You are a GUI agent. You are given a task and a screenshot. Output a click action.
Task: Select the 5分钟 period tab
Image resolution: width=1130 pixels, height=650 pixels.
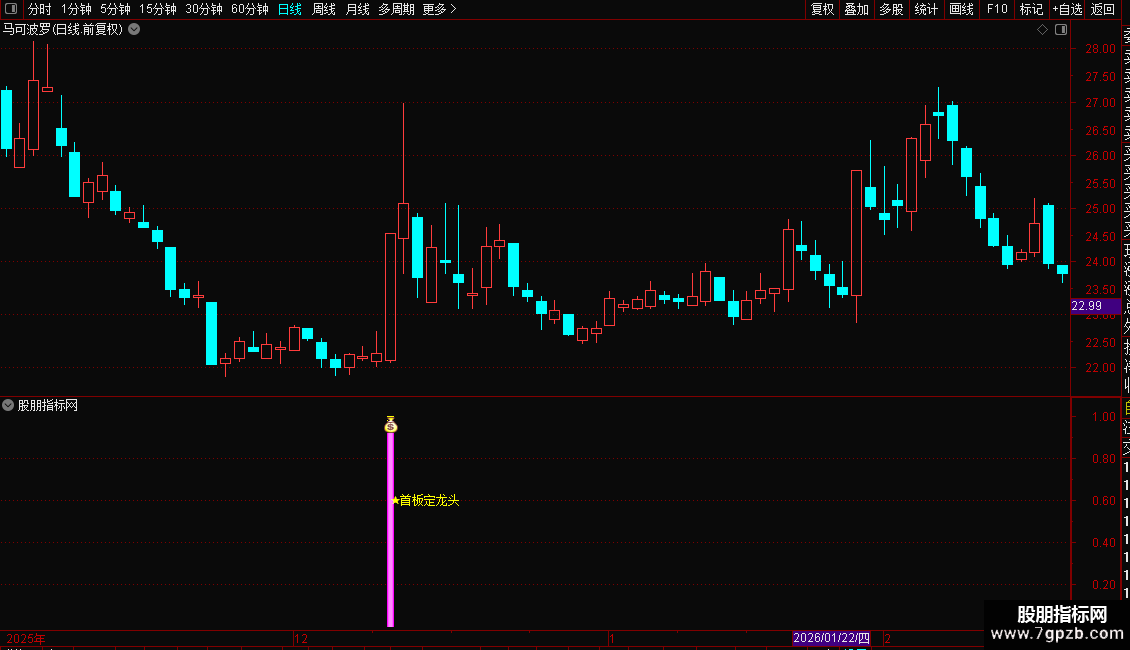(115, 9)
